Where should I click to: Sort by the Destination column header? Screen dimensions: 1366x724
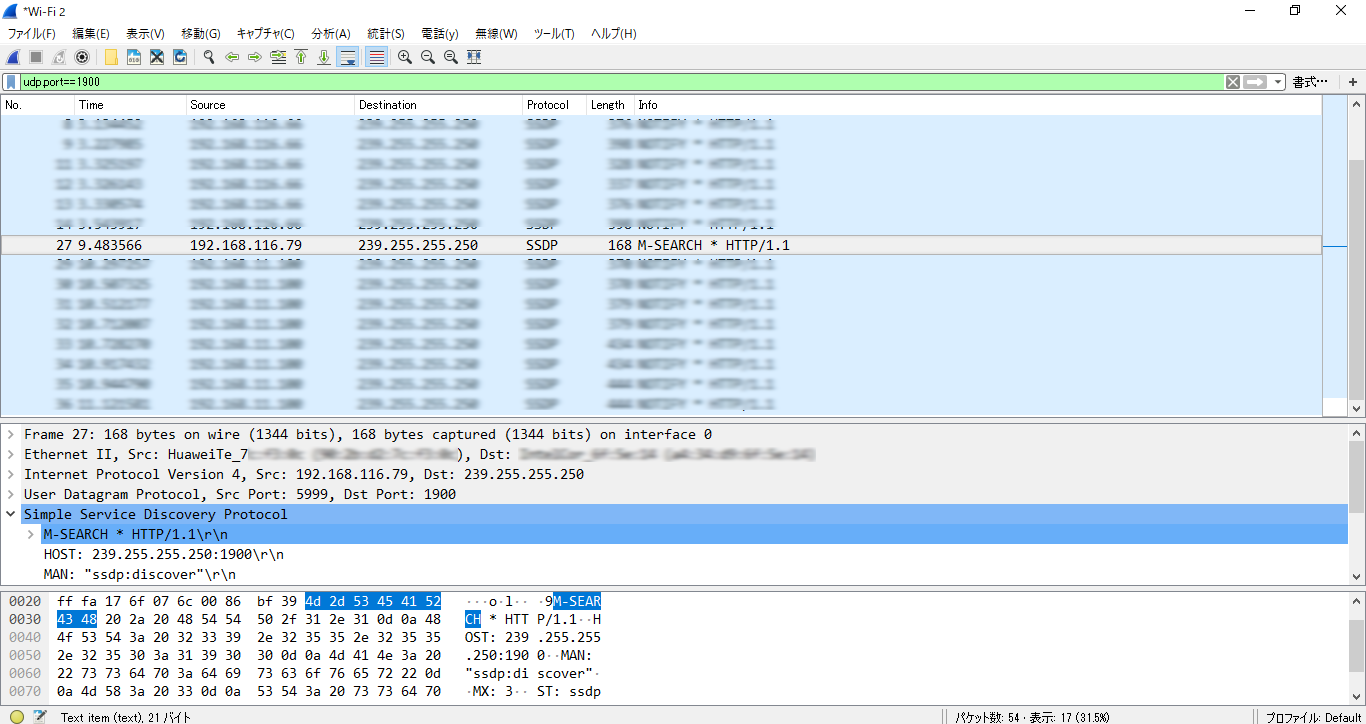click(439, 105)
